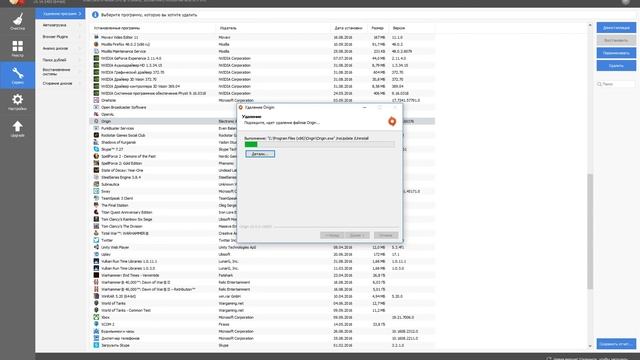Image resolution: width=640 pixels, height=360 pixels.
Task: Click the Upgrade arrow icon in sidebar
Action: [18, 126]
